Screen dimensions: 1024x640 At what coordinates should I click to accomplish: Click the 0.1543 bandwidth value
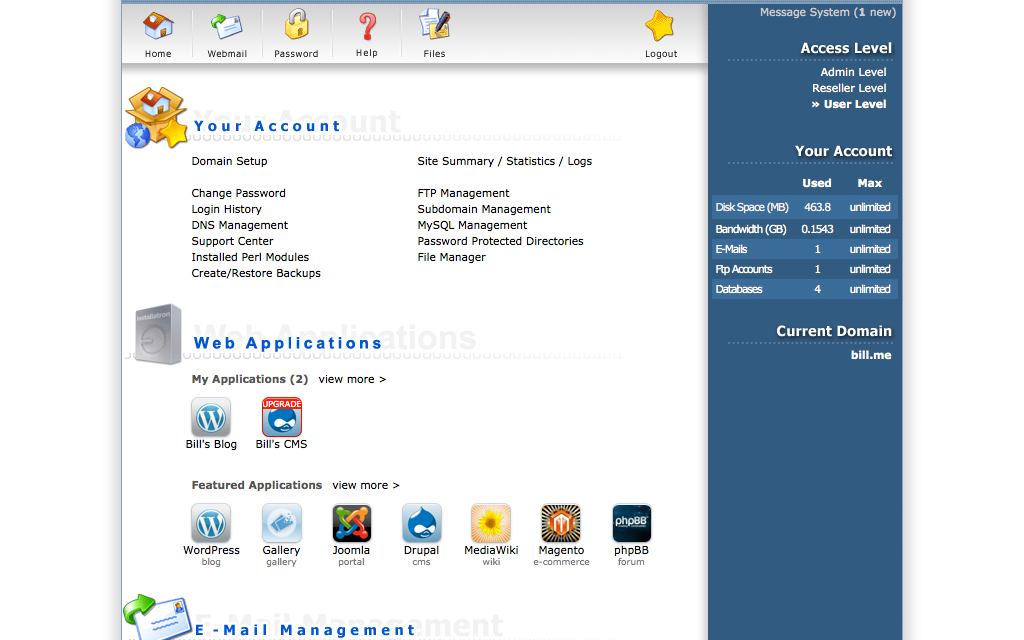[x=817, y=229]
